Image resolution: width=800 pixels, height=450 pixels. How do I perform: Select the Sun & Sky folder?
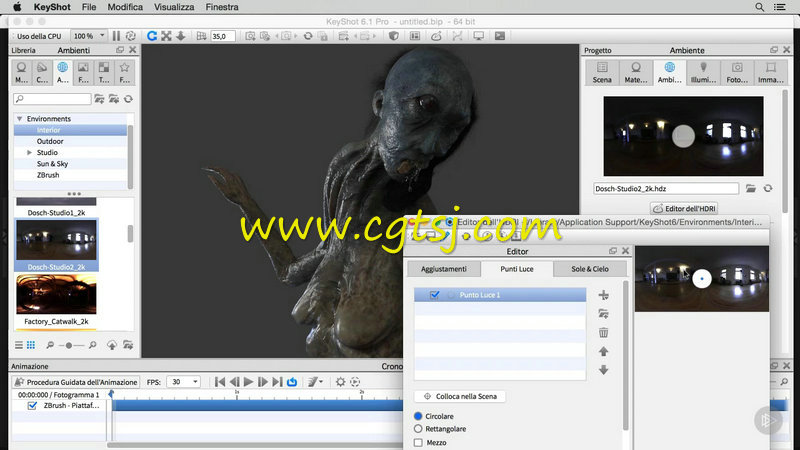pyautogui.click(x=52, y=164)
